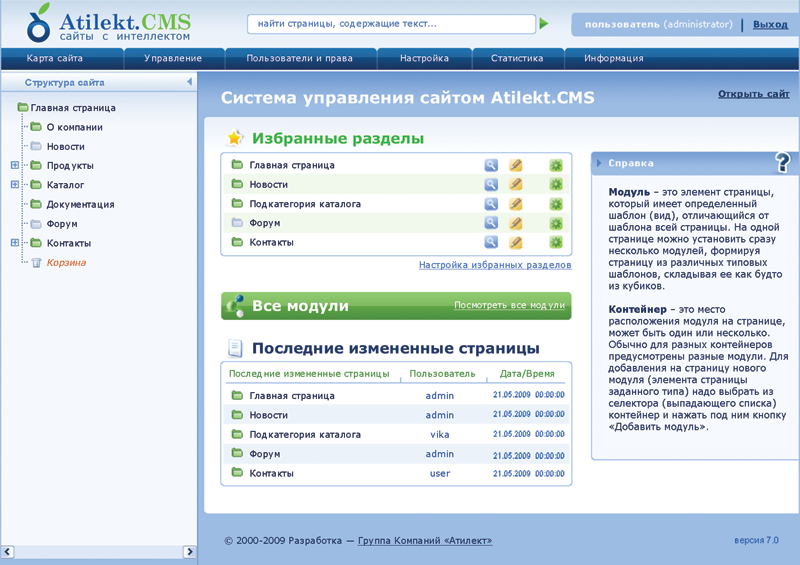The height and width of the screenshot is (565, 800).
Task: Click search icon in Подкатегория каталога favorites row
Action: click(491, 204)
